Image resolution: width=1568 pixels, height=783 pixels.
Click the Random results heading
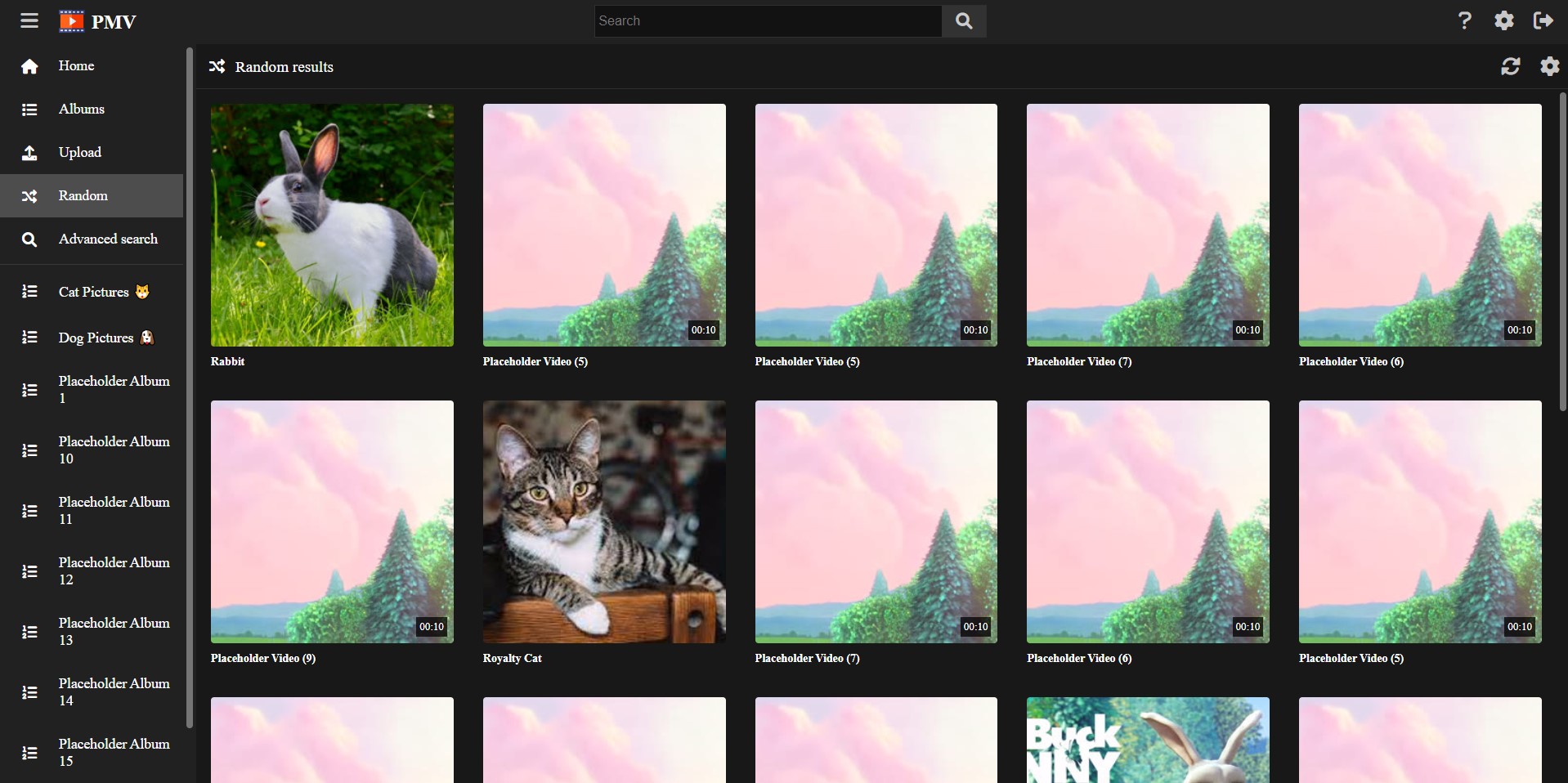click(284, 67)
